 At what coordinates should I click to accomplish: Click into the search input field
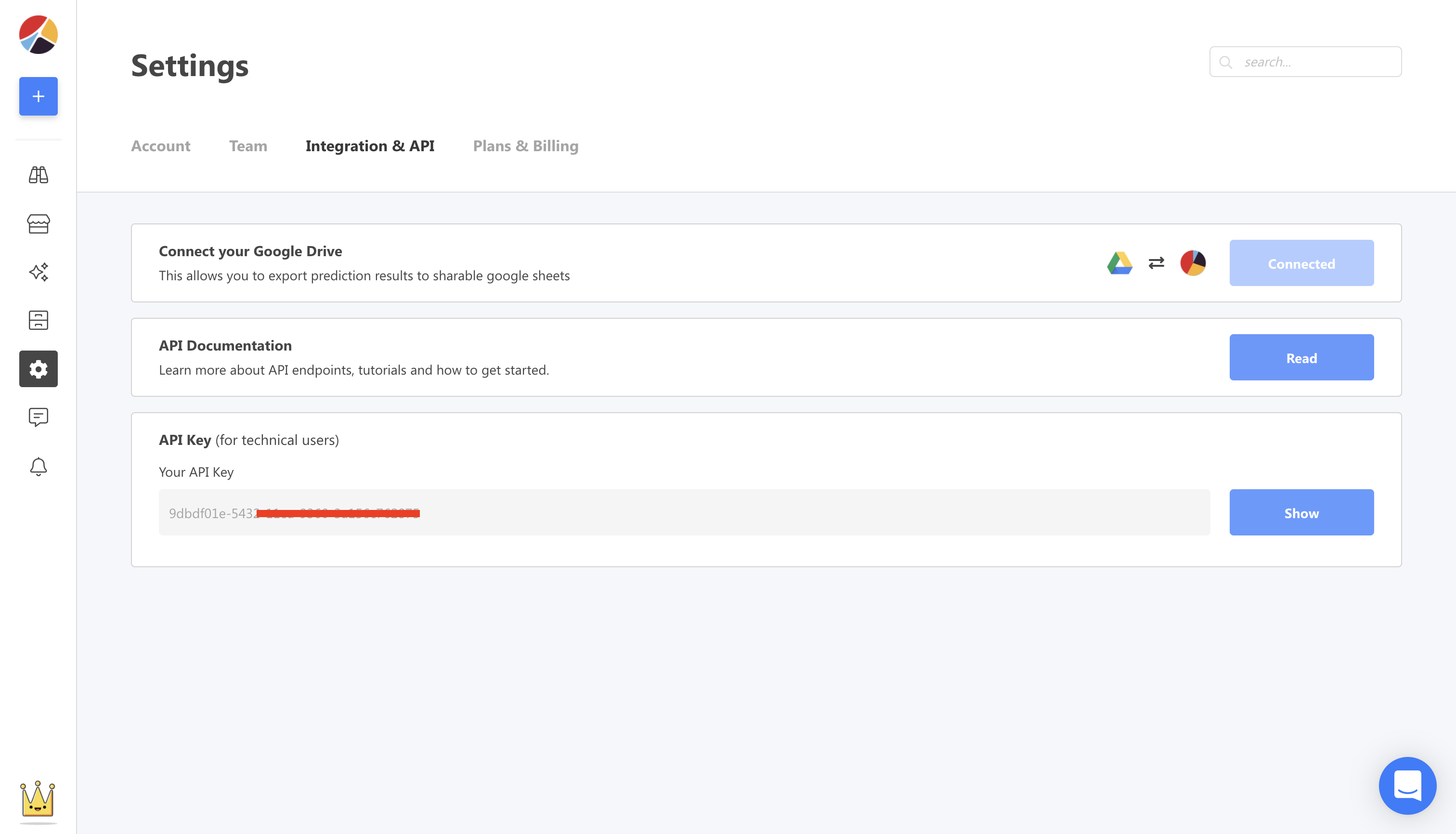point(1314,62)
